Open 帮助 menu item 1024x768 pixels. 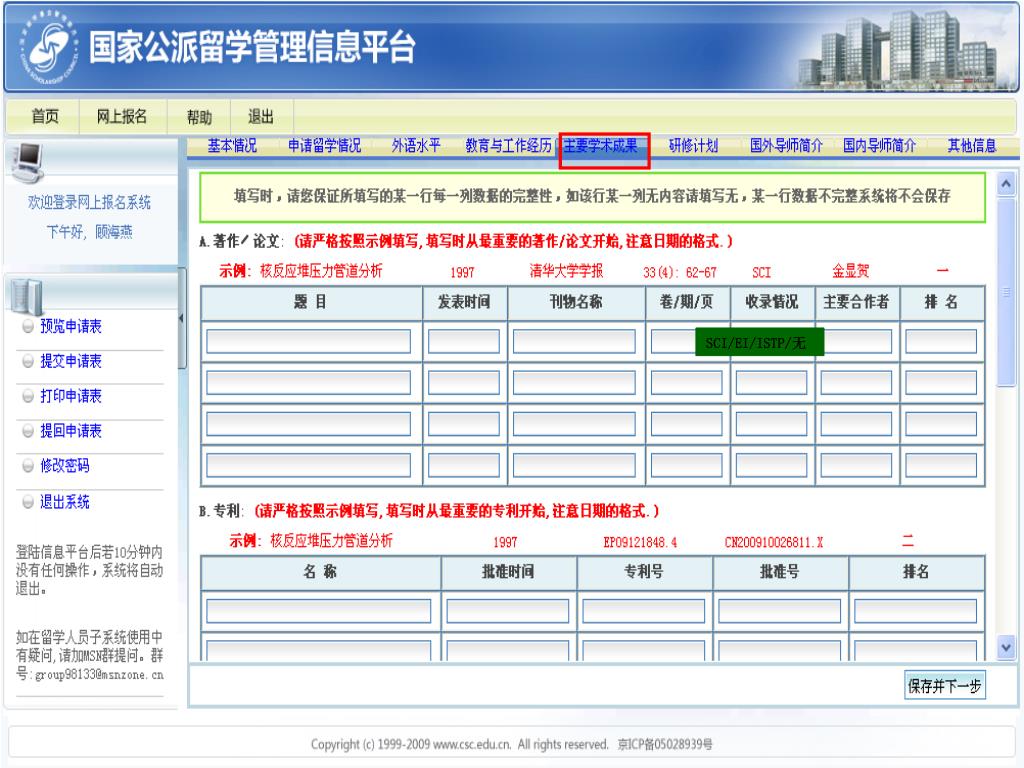click(199, 117)
